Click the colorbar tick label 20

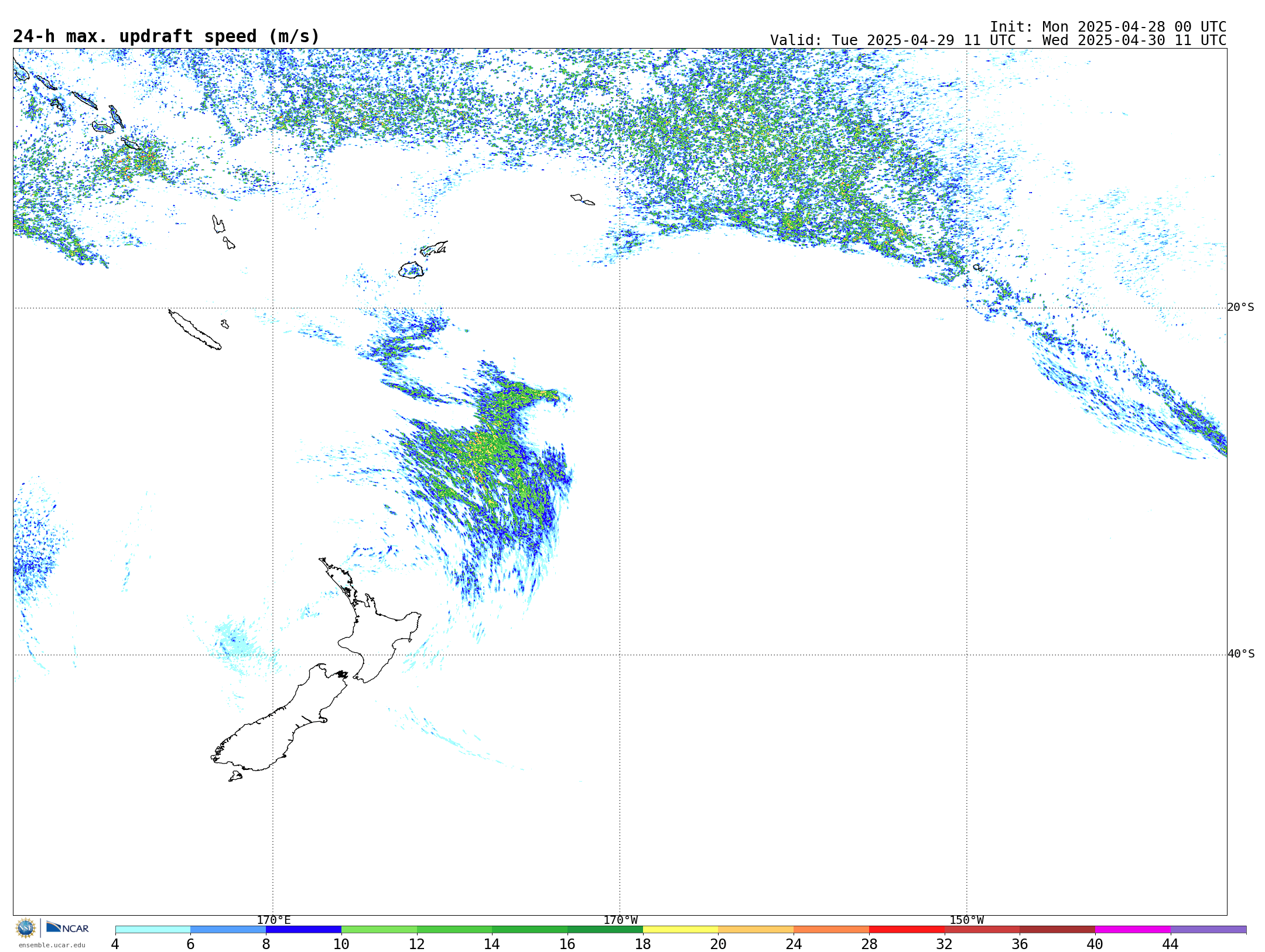(719, 944)
